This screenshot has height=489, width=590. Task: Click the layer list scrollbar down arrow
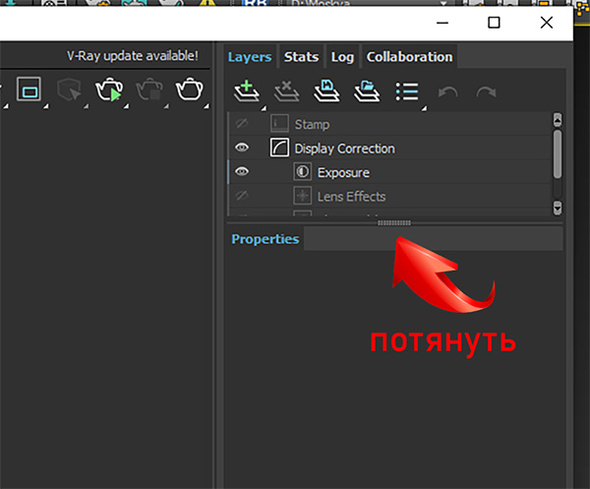[557, 208]
